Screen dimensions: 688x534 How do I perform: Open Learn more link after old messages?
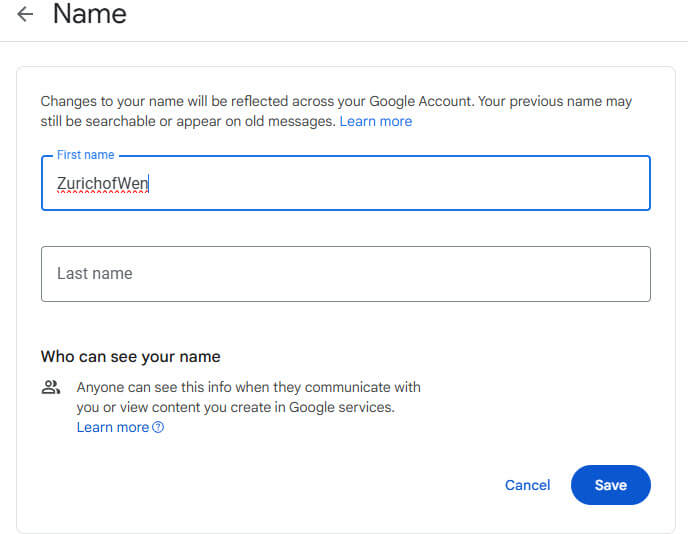pos(376,121)
